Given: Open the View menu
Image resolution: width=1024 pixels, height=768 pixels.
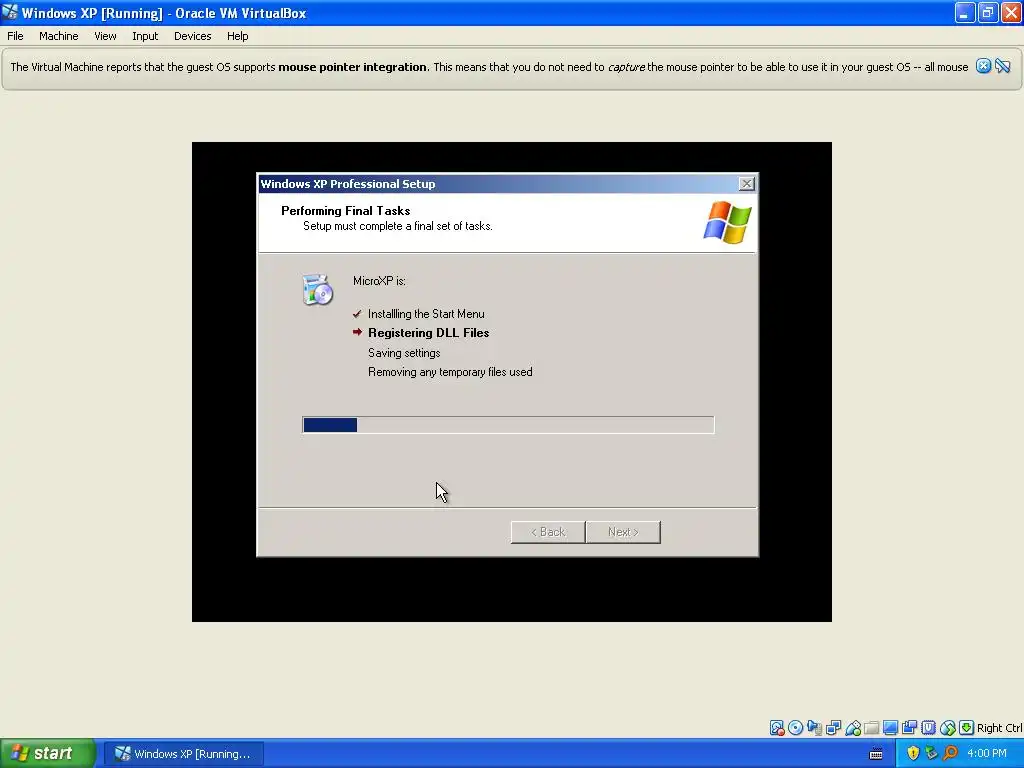Looking at the screenshot, I should coord(105,36).
